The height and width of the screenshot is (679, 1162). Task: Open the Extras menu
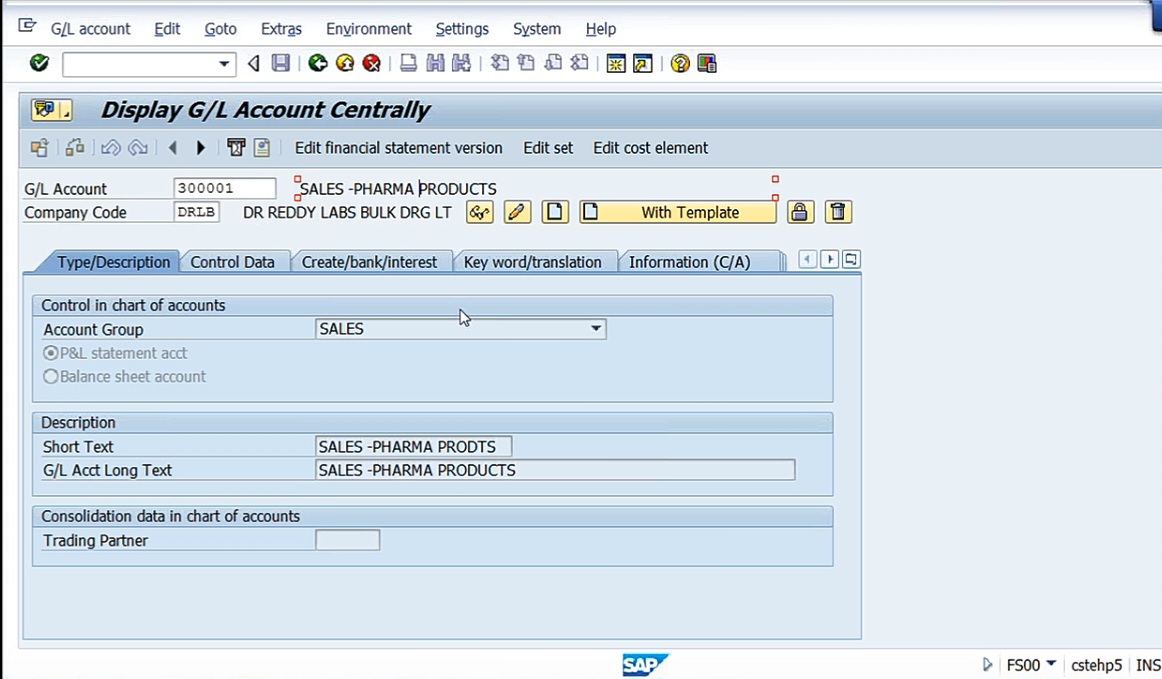coord(281,29)
